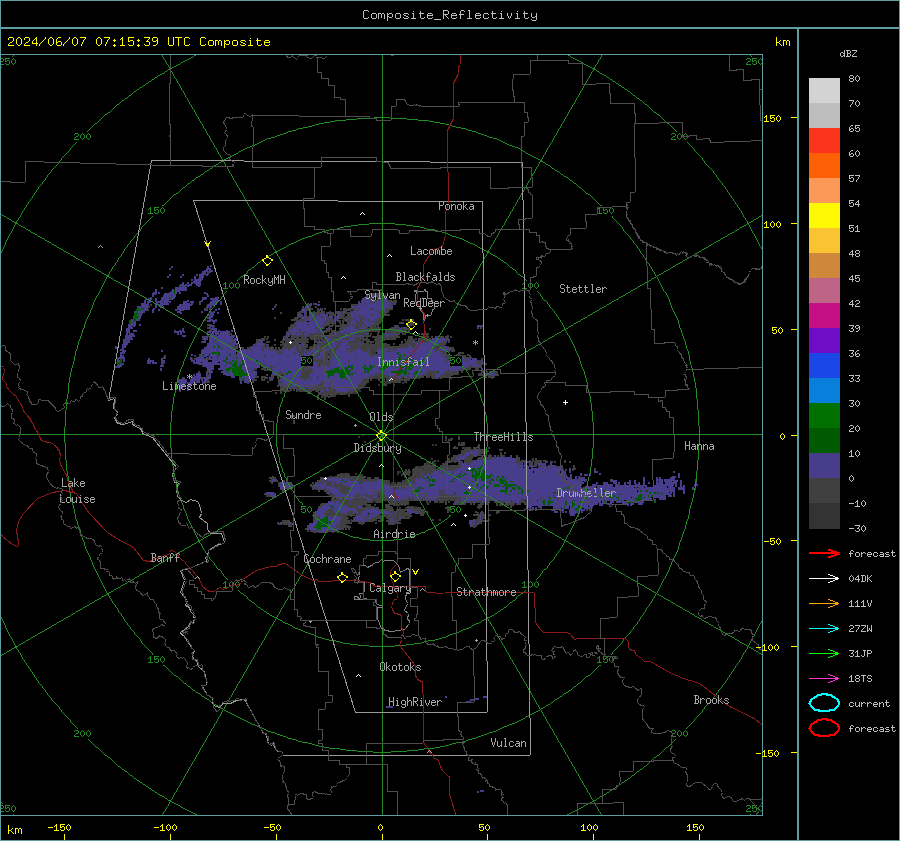Click the red forecast arrow in the legend
900x841 pixels.
click(x=824, y=553)
